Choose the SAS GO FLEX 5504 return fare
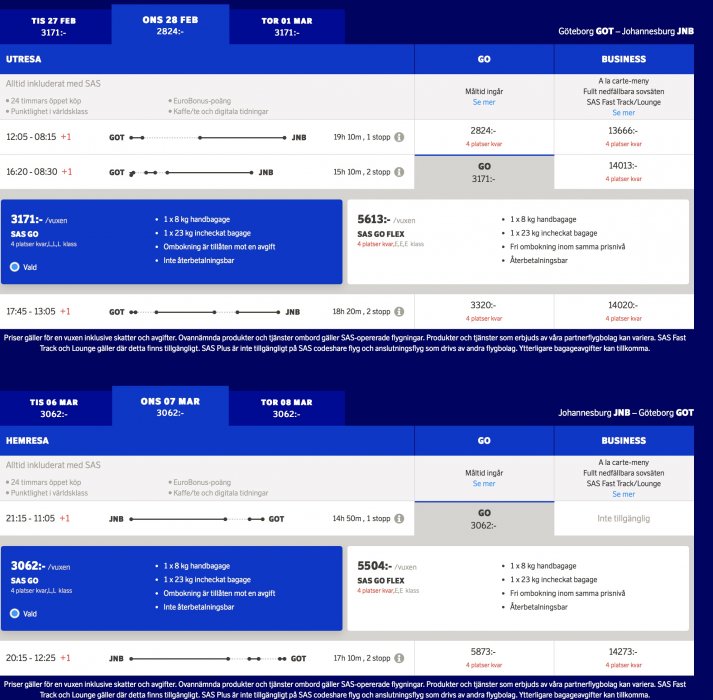The width and height of the screenshot is (713, 700). point(519,588)
